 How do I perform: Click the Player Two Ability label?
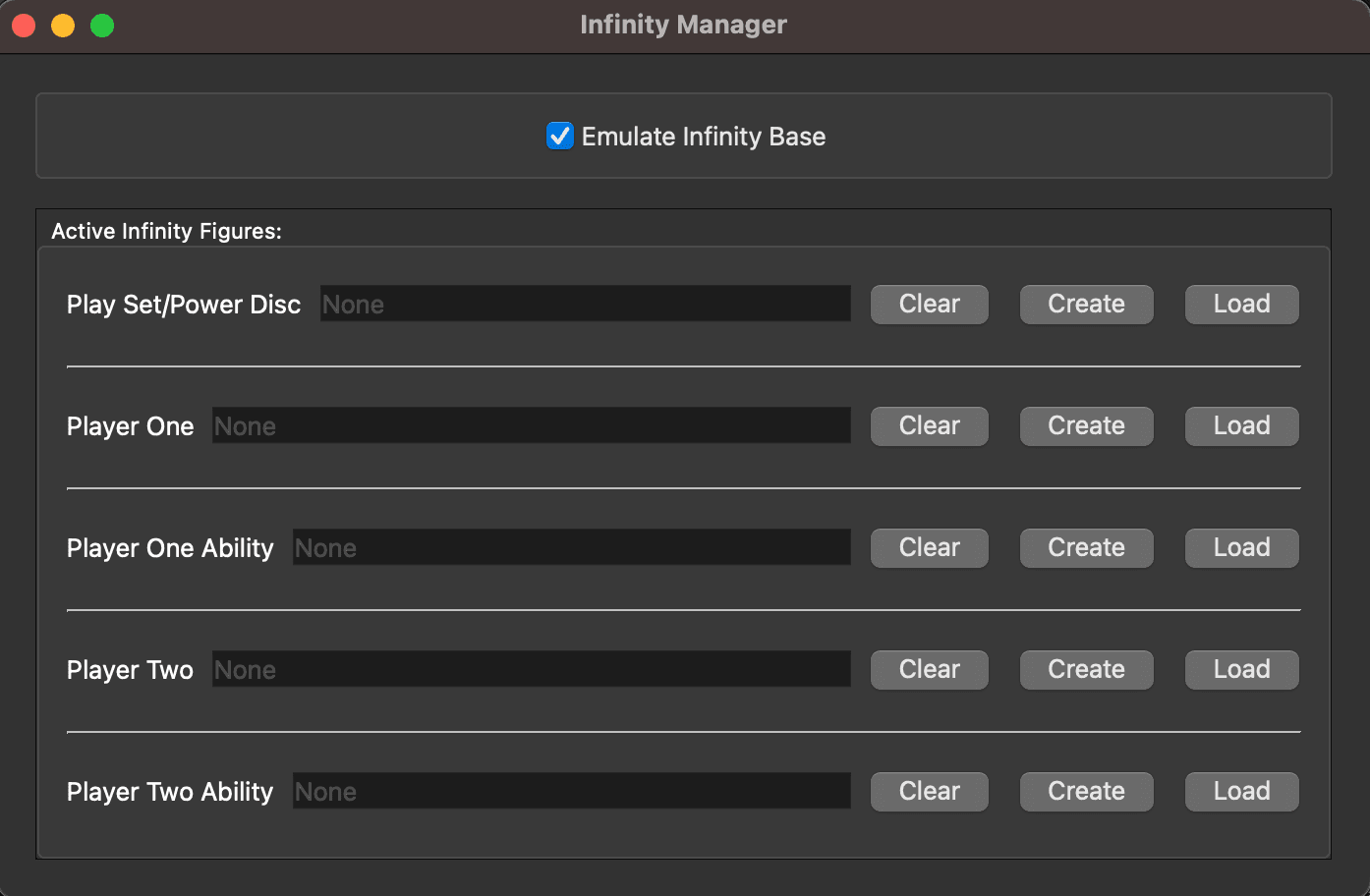[x=170, y=792]
